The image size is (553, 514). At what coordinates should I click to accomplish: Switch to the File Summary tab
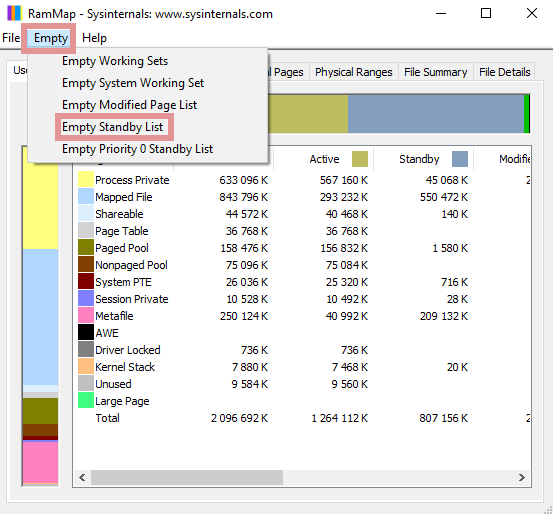pyautogui.click(x=436, y=72)
